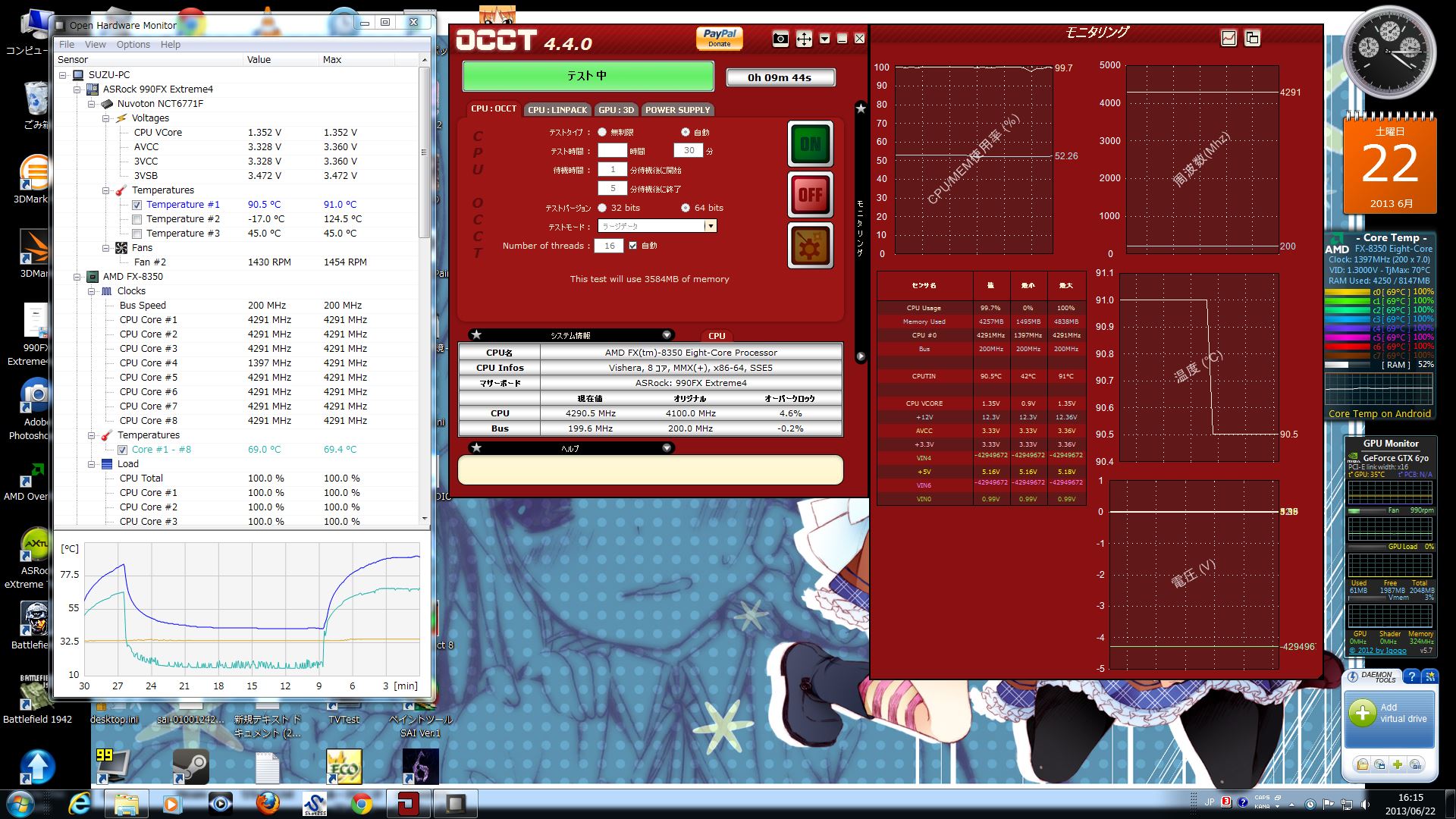Viewport: 1456px width, 819px height.
Task: Switch to Open Hardware Monitor taskbar button
Action: (x=456, y=803)
